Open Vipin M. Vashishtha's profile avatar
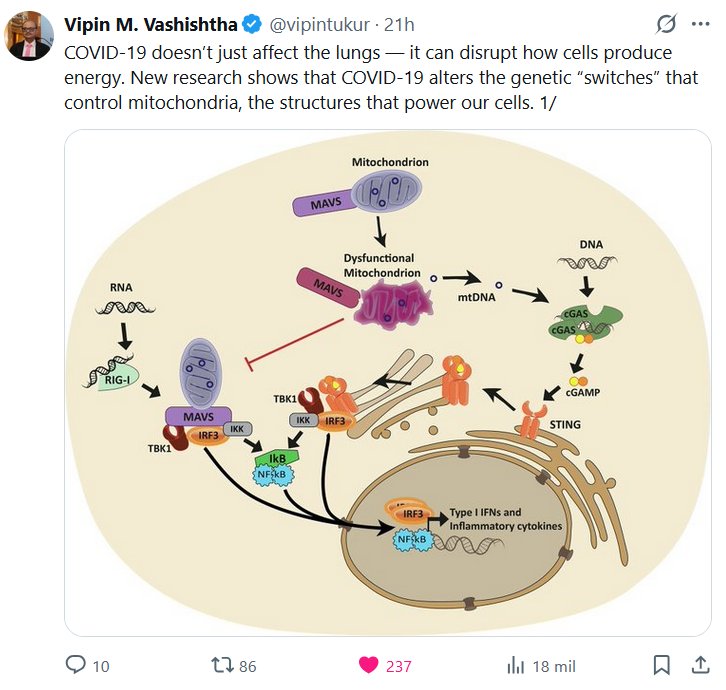The image size is (726, 690). pos(28,36)
